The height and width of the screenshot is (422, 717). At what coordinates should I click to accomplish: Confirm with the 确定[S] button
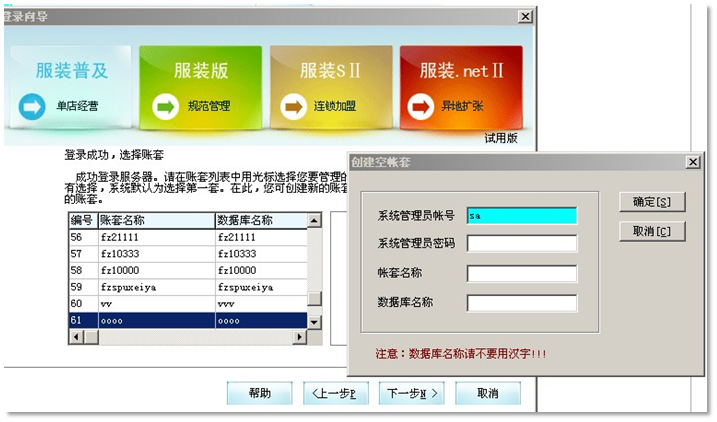652,202
